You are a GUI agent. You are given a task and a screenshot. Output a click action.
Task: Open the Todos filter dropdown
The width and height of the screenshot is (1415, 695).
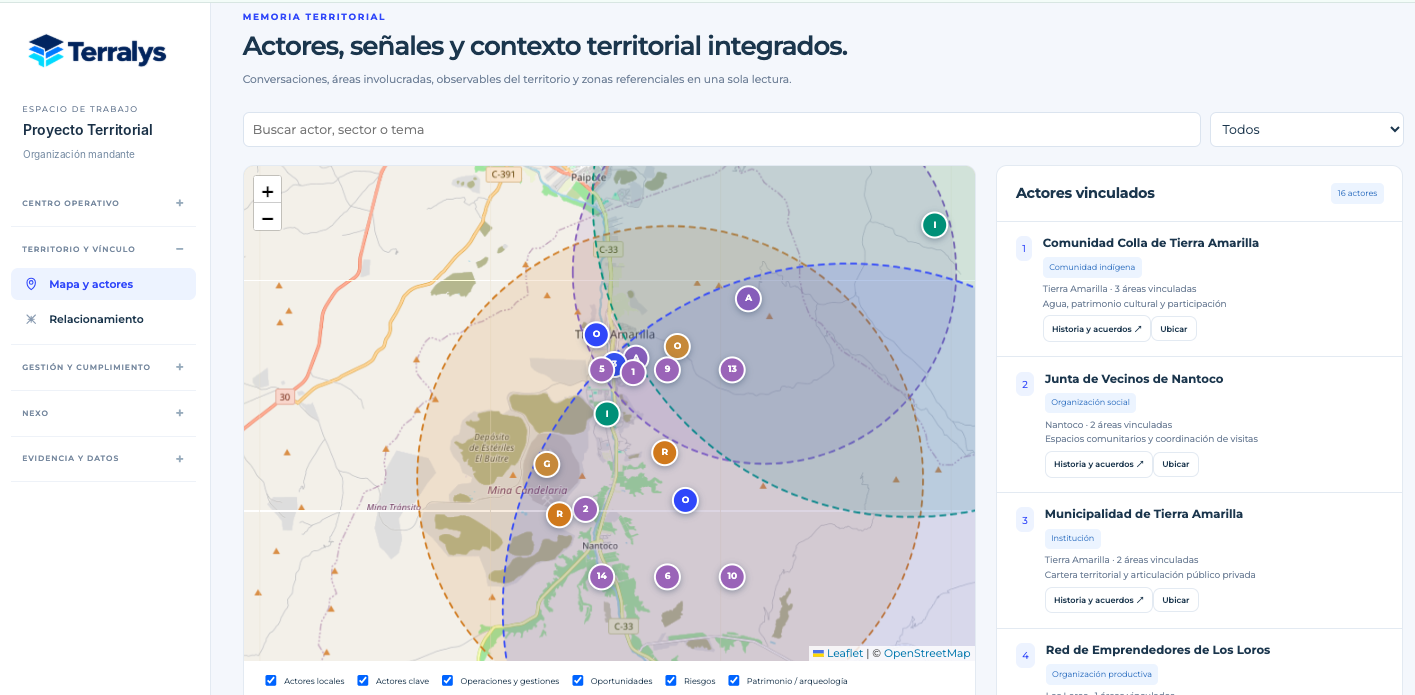(x=1306, y=129)
